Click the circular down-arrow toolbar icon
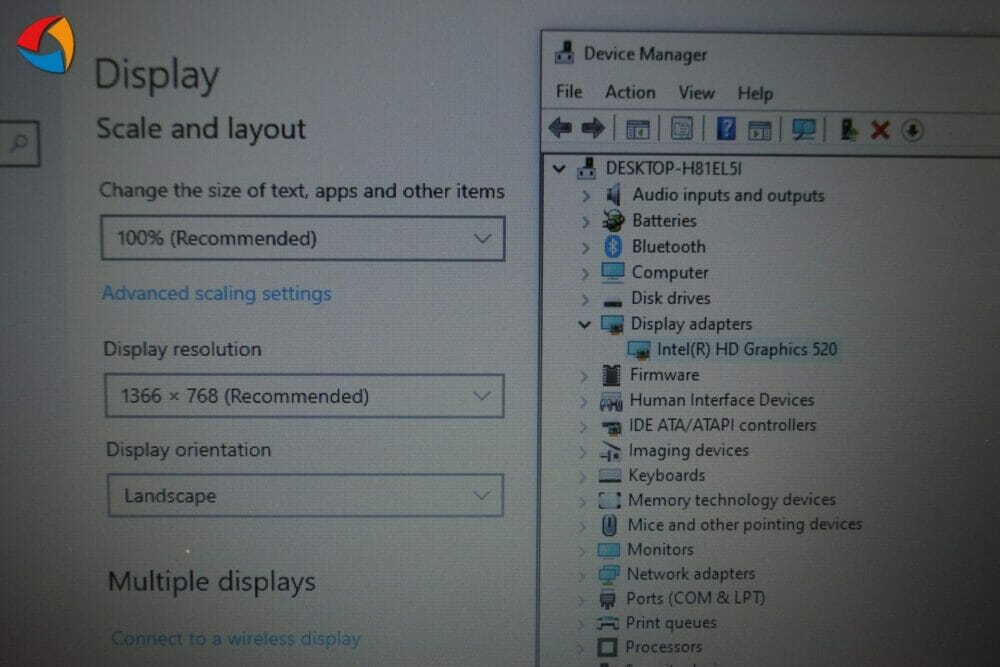 [912, 131]
